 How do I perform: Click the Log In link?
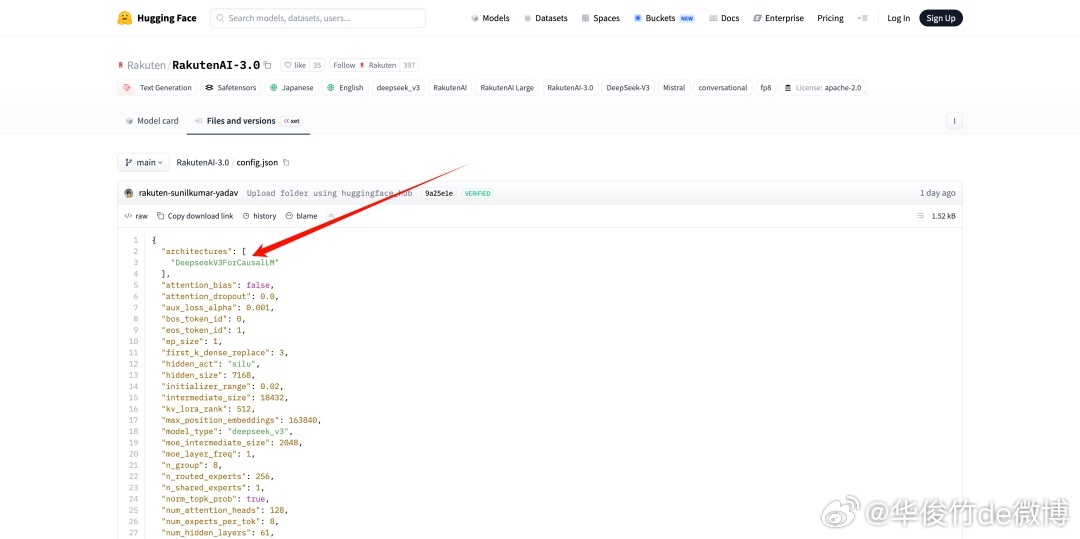[898, 19]
